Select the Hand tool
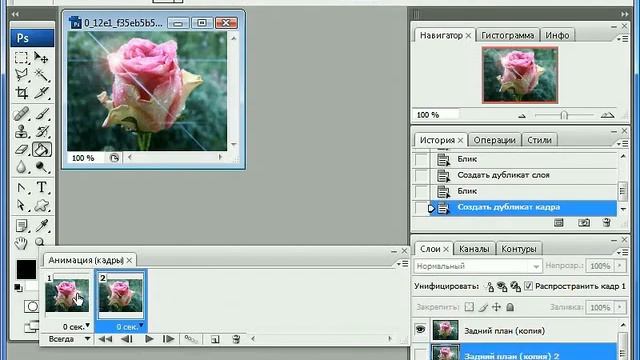 pos(21,243)
